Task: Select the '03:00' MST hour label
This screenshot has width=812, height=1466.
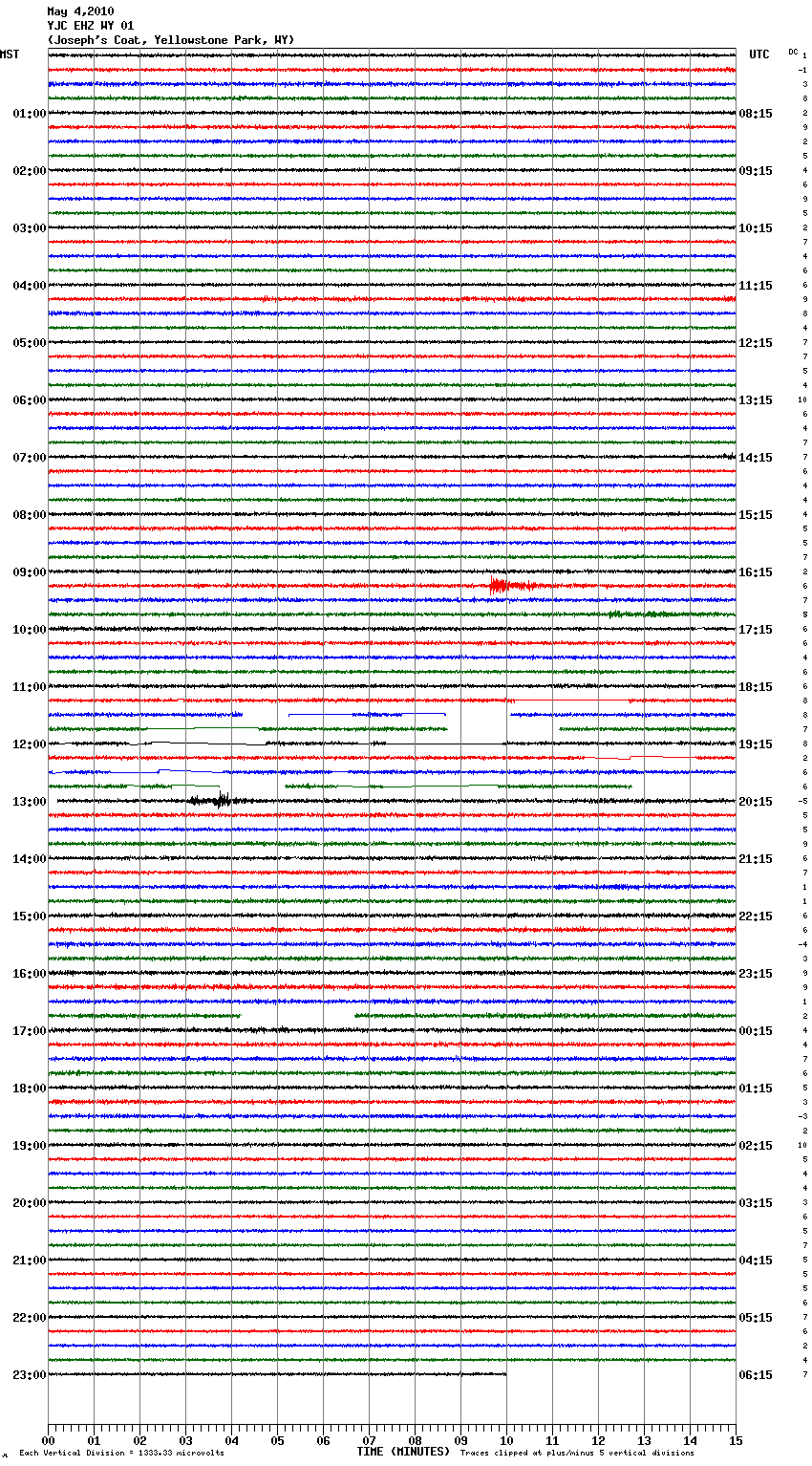Action: 30,228
